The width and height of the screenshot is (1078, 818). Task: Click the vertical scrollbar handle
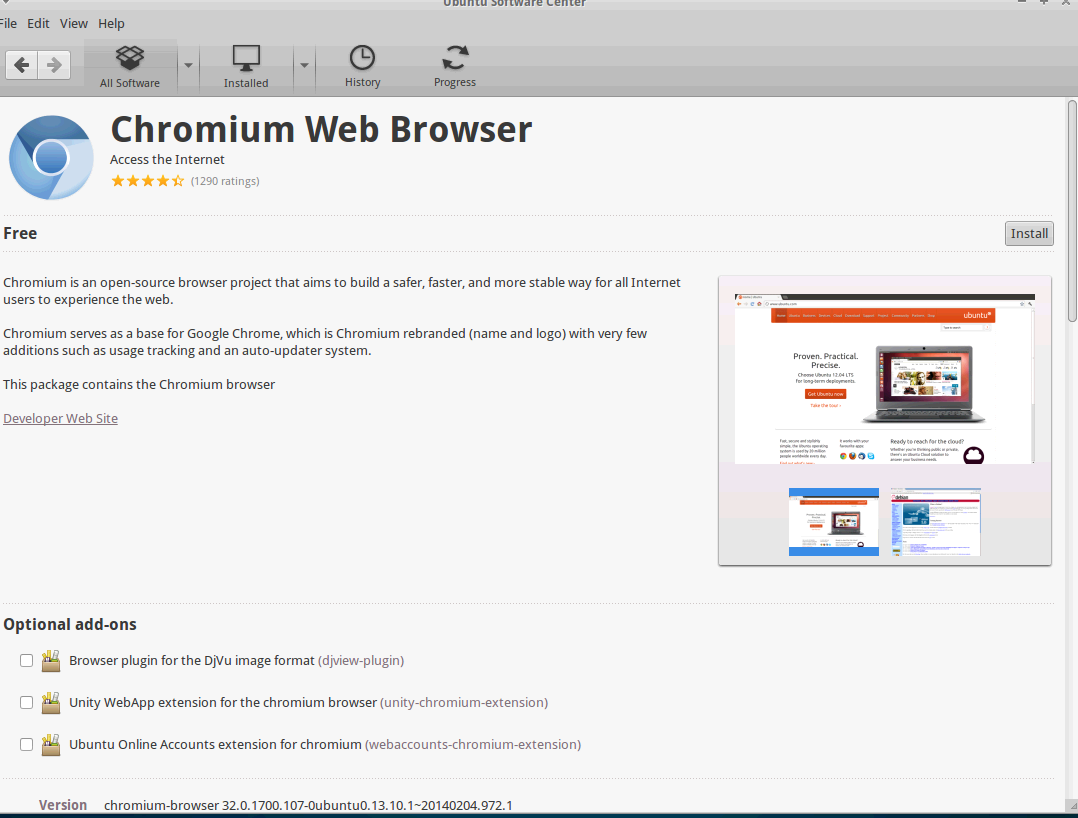click(x=1072, y=210)
